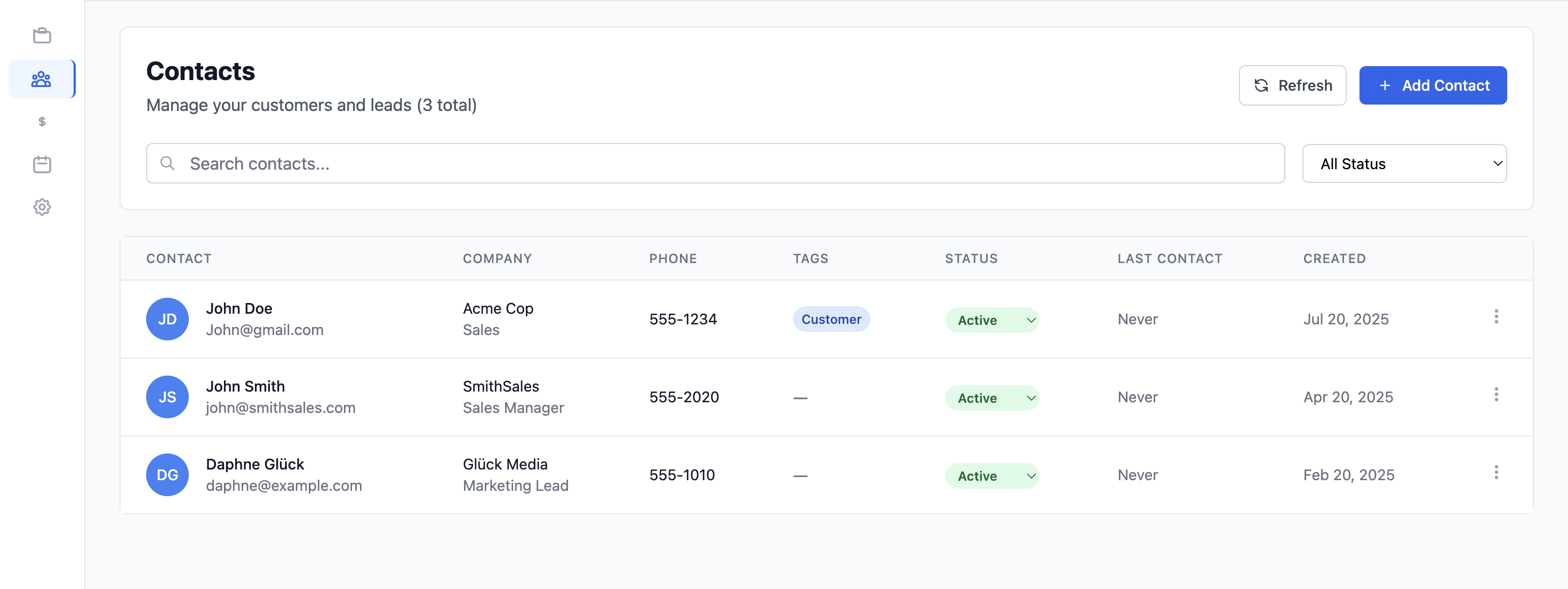Click the JD avatar circle
This screenshot has height=589, width=1568.
click(x=167, y=319)
